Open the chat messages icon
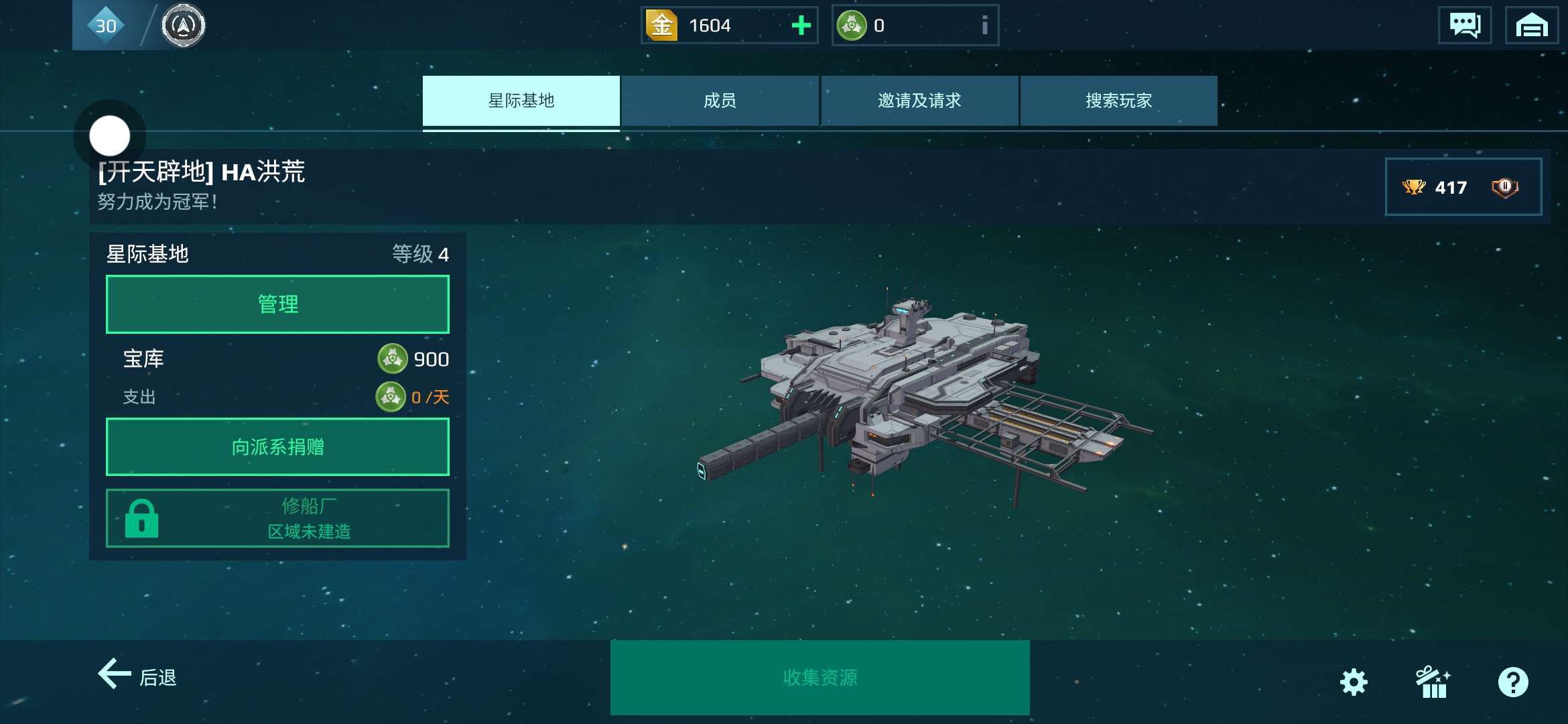 click(1465, 25)
